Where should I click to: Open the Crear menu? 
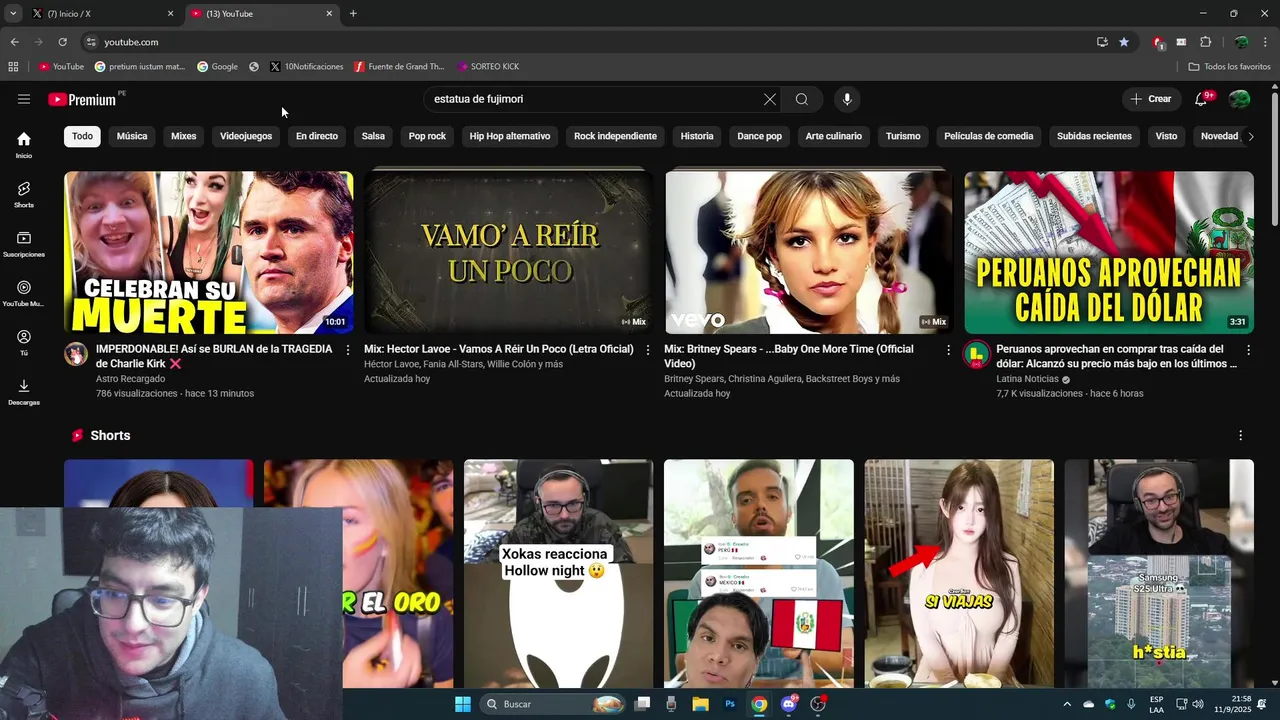click(1151, 99)
